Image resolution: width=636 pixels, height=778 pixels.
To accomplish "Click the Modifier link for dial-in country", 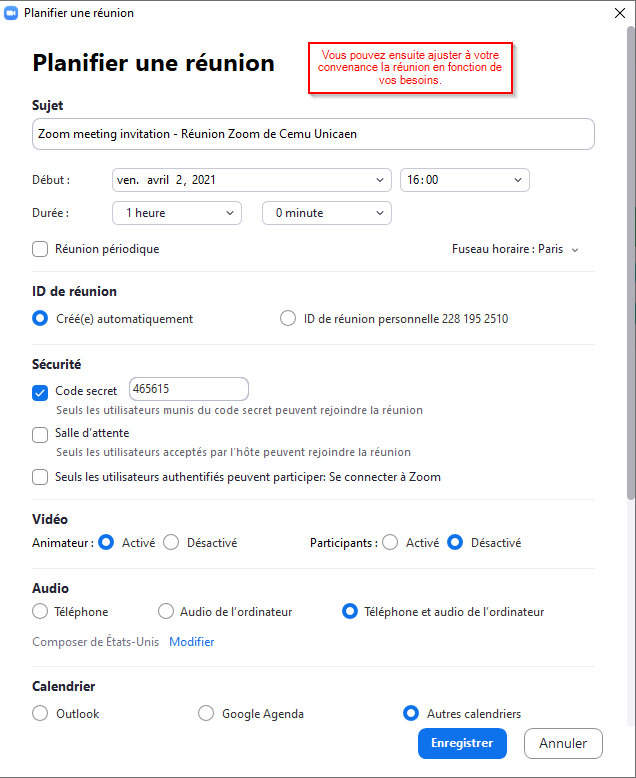I will pyautogui.click(x=191, y=642).
